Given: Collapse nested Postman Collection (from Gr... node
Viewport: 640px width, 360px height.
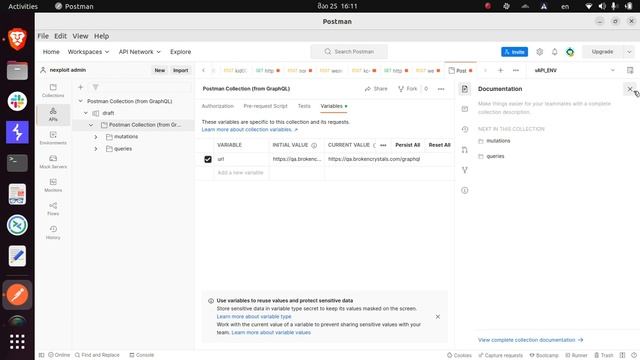Looking at the screenshot, I should click(x=91, y=125).
